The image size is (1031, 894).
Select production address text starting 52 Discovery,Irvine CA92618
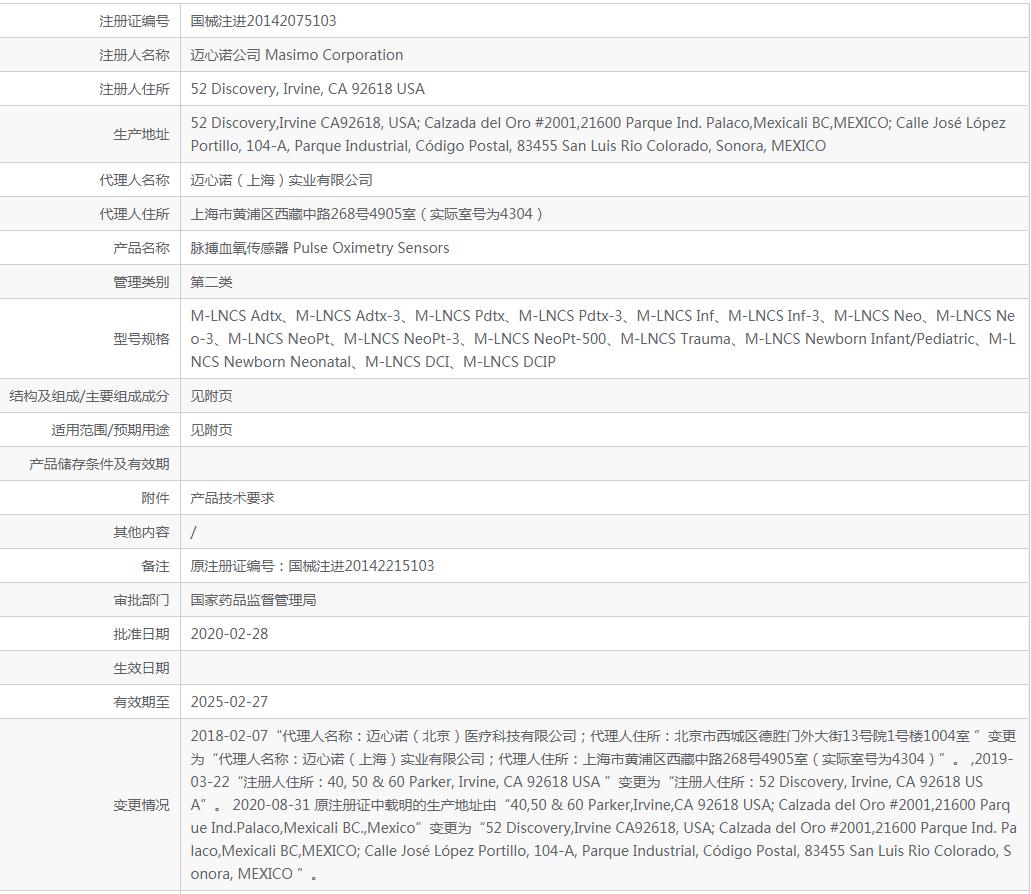click(x=598, y=134)
